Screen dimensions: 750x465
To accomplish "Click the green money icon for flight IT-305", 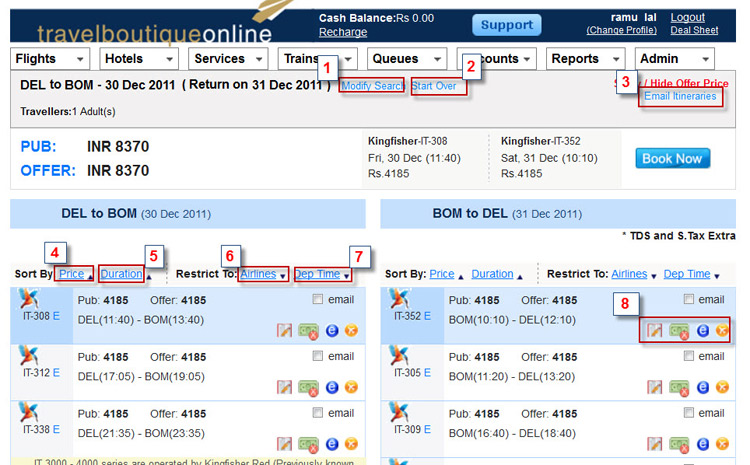I will pyautogui.click(x=679, y=387).
